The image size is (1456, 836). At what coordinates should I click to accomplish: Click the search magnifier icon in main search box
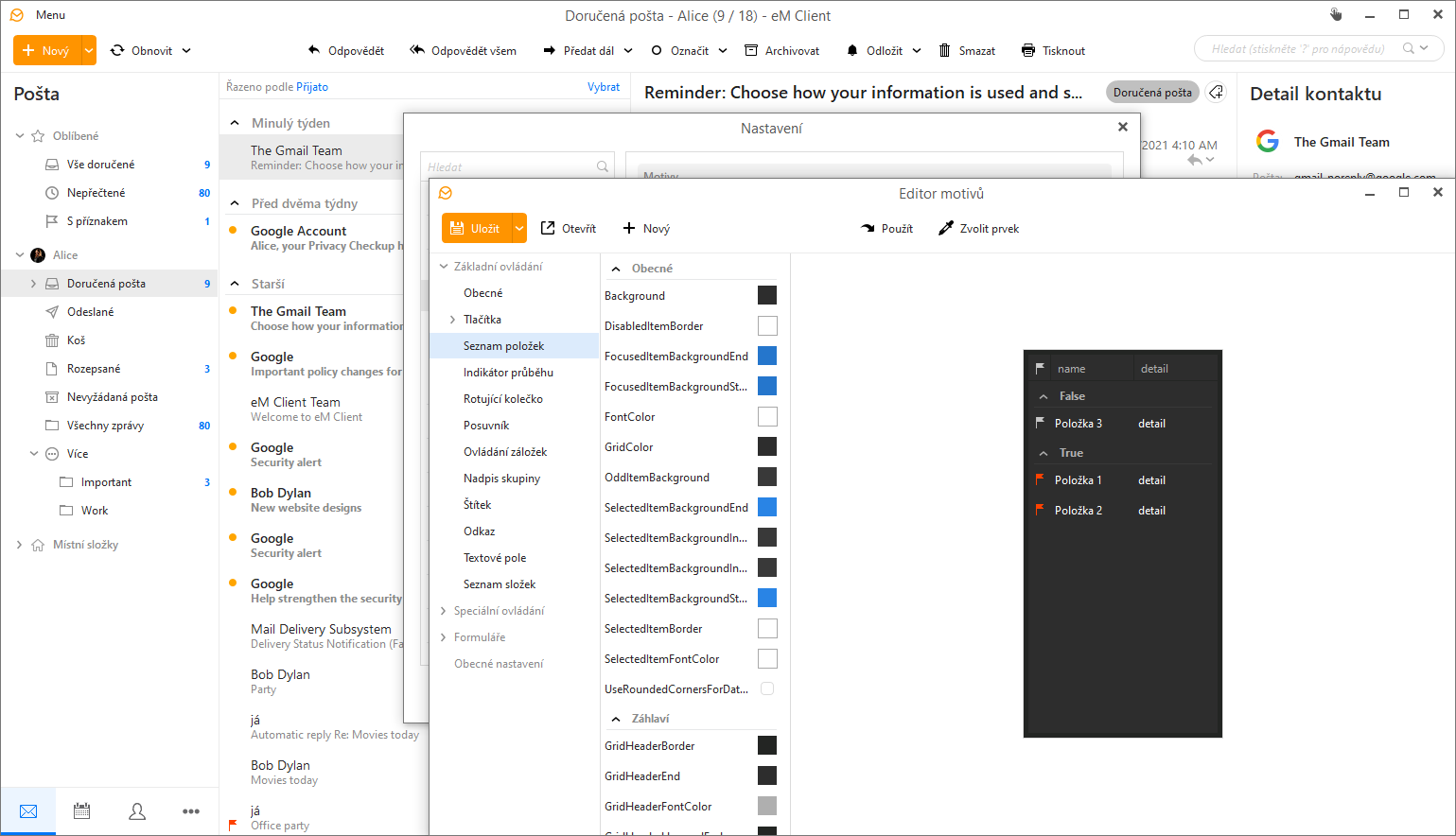tap(1409, 48)
